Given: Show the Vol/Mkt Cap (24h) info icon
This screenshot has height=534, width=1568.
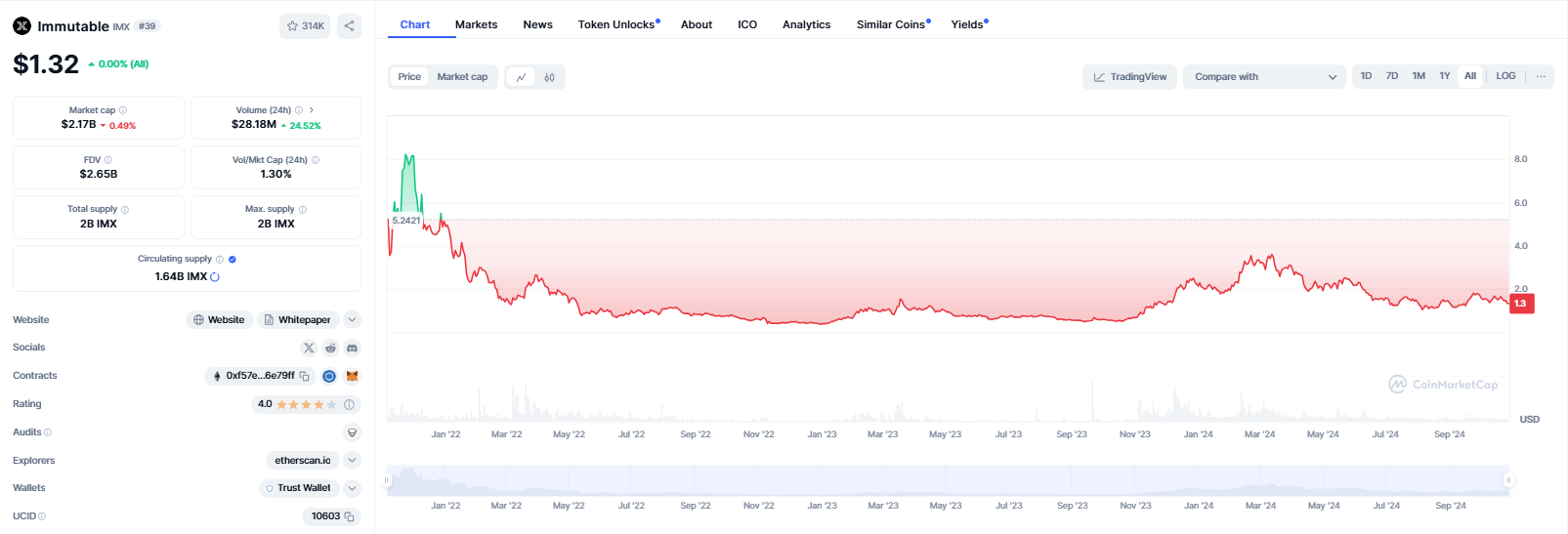Looking at the screenshot, I should pyautogui.click(x=316, y=160).
